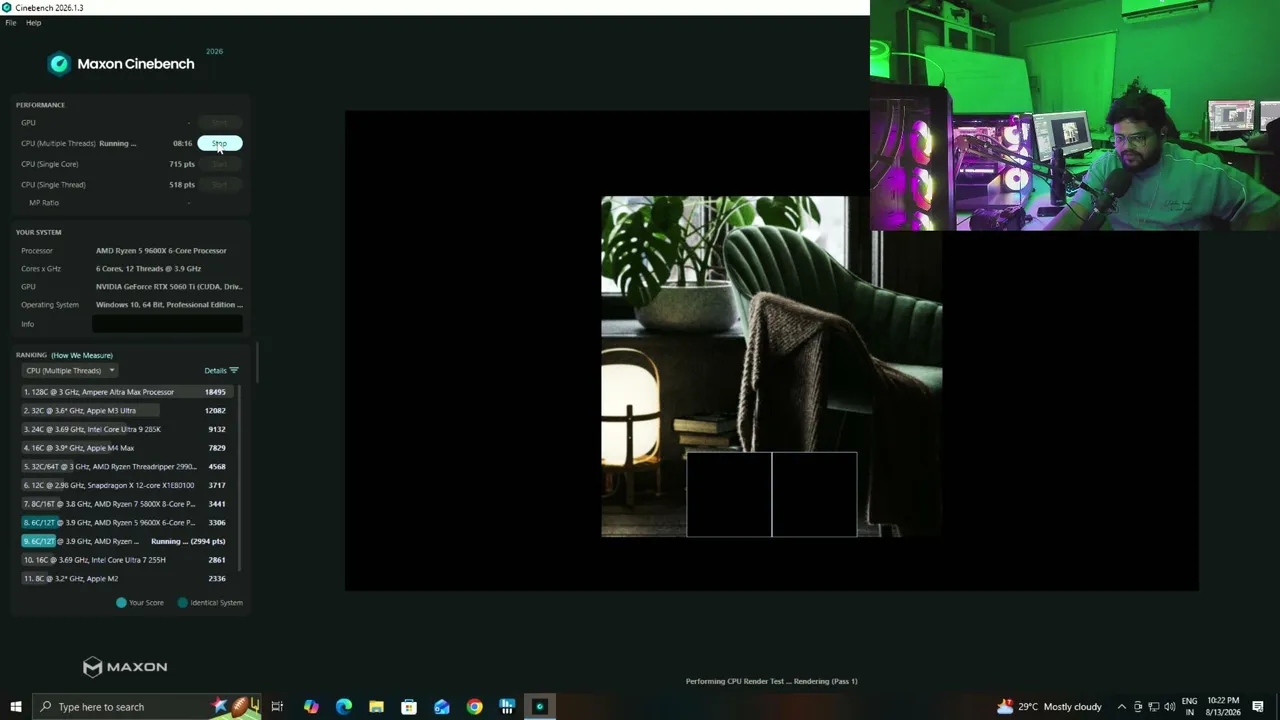Viewport: 1280px width, 720px height.
Task: Open the Outlook mail app on the taskbar
Action: coord(442,707)
